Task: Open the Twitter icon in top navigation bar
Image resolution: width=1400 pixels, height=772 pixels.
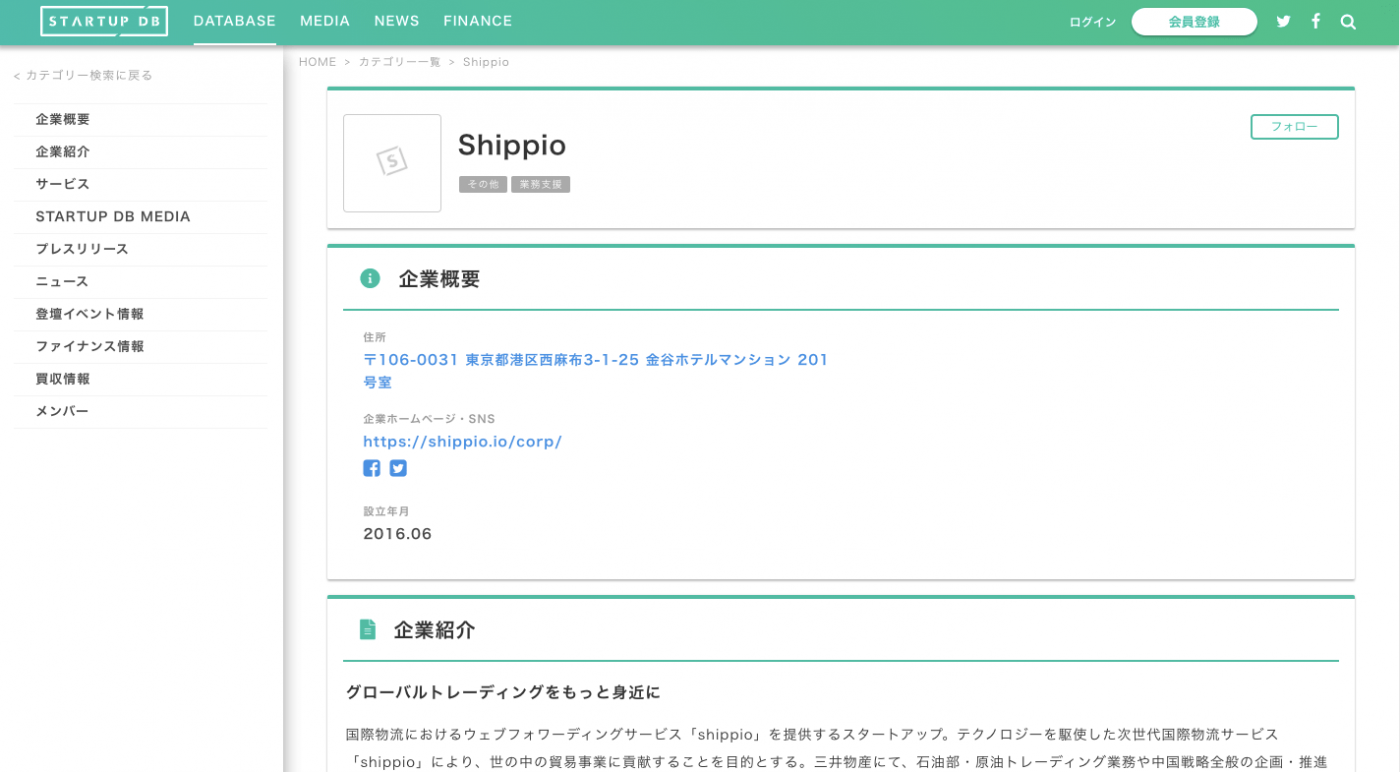Action: click(1284, 21)
